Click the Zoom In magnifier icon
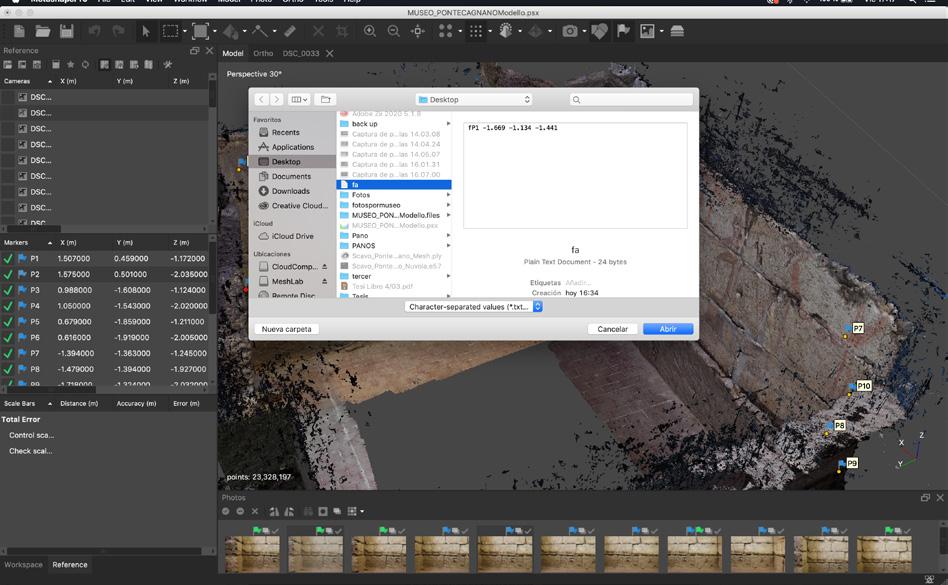This screenshot has width=948, height=585. tap(369, 31)
